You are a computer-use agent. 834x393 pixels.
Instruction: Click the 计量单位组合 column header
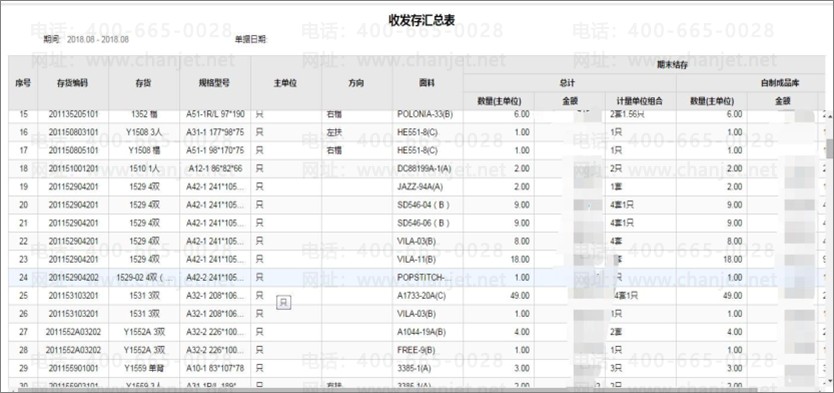point(640,101)
